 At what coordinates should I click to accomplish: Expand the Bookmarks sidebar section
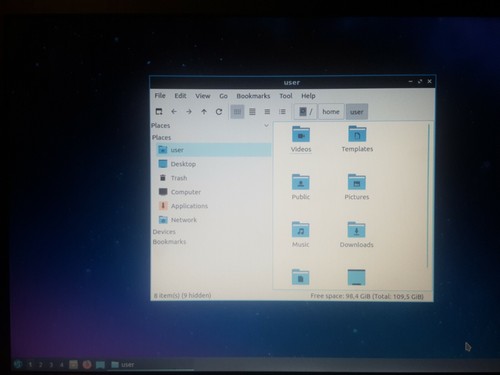click(x=169, y=242)
